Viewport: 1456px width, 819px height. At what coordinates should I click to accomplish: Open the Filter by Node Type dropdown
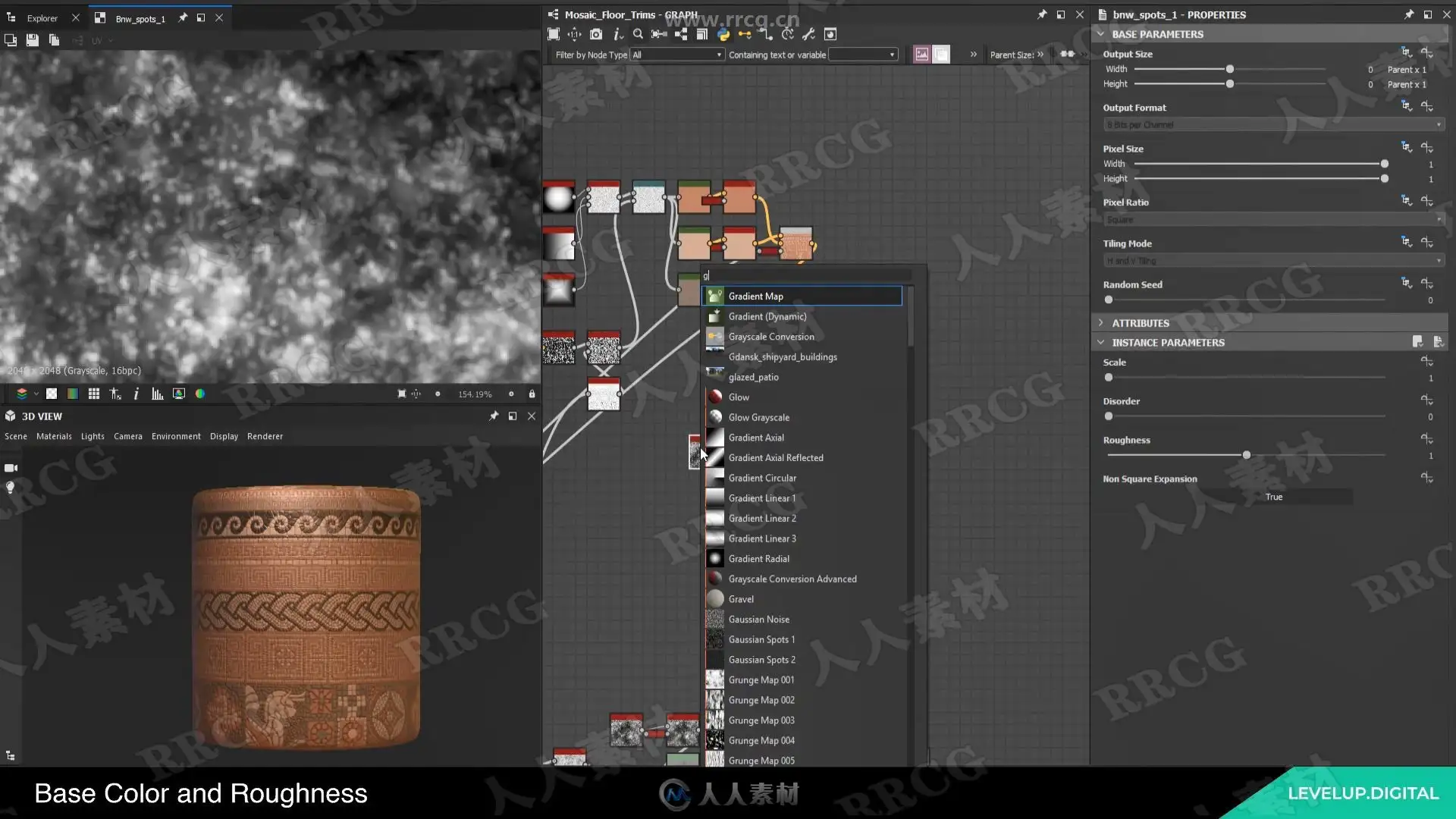(x=677, y=55)
